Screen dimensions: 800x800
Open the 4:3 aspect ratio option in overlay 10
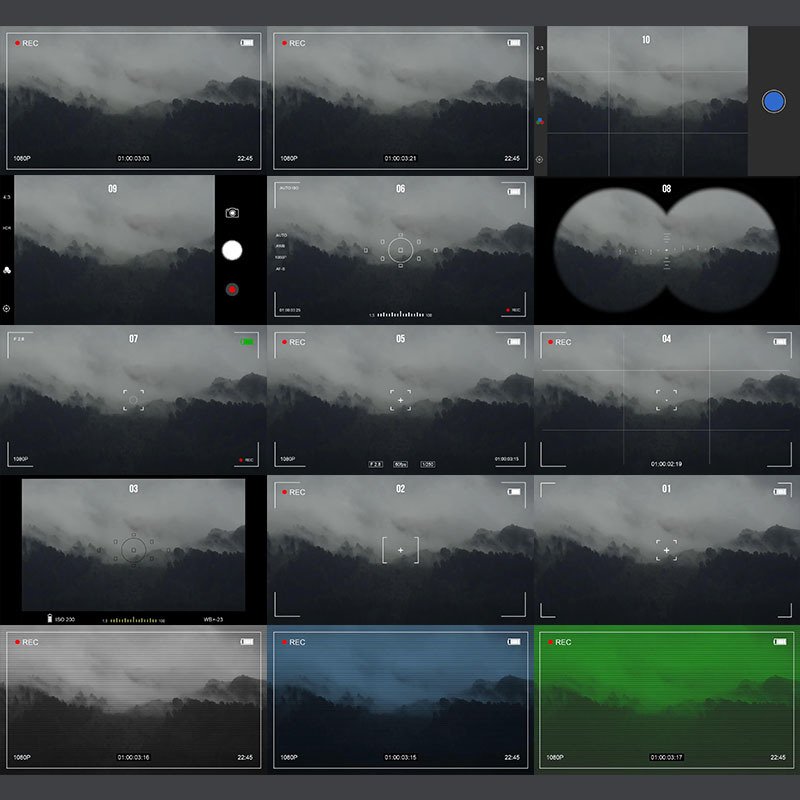click(x=540, y=48)
